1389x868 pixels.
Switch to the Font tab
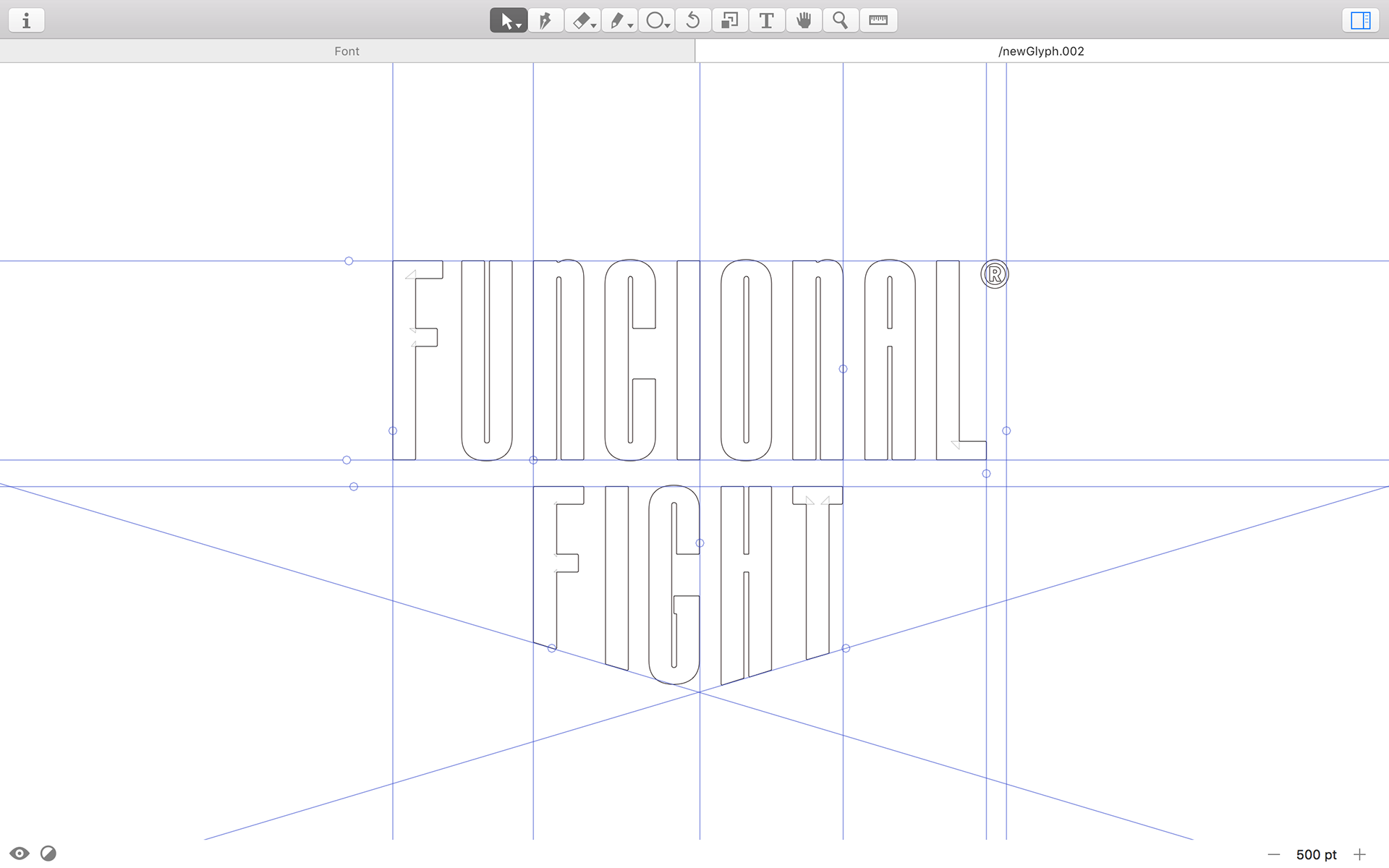tap(347, 51)
